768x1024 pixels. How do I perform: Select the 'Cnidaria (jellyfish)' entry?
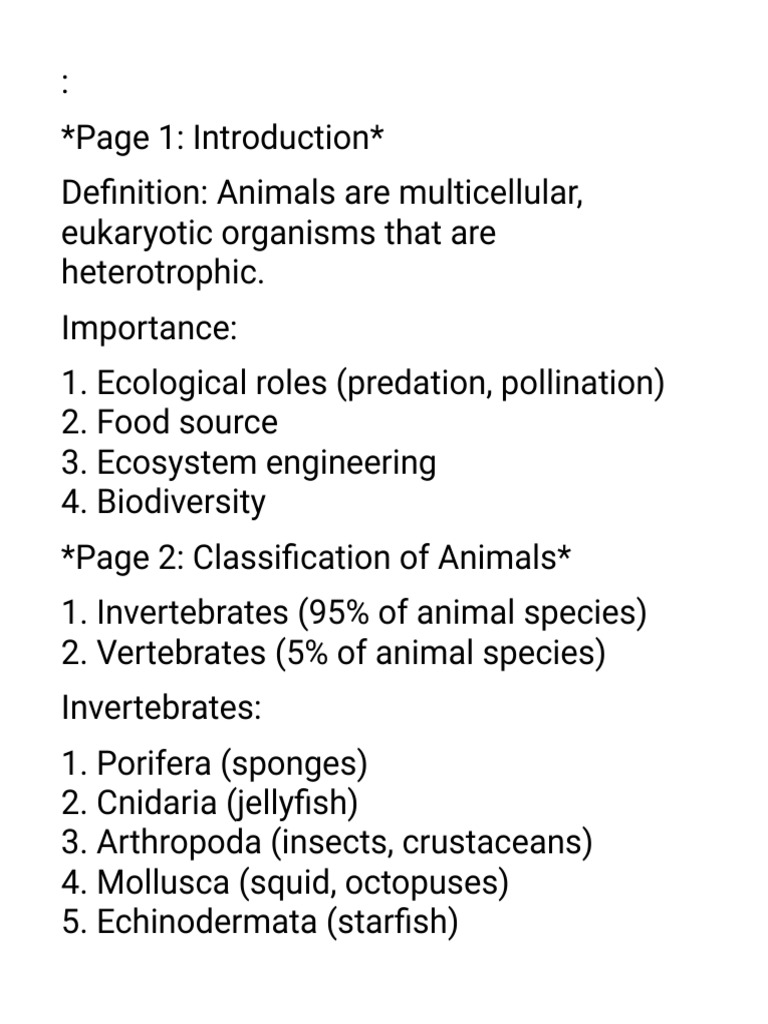point(210,803)
